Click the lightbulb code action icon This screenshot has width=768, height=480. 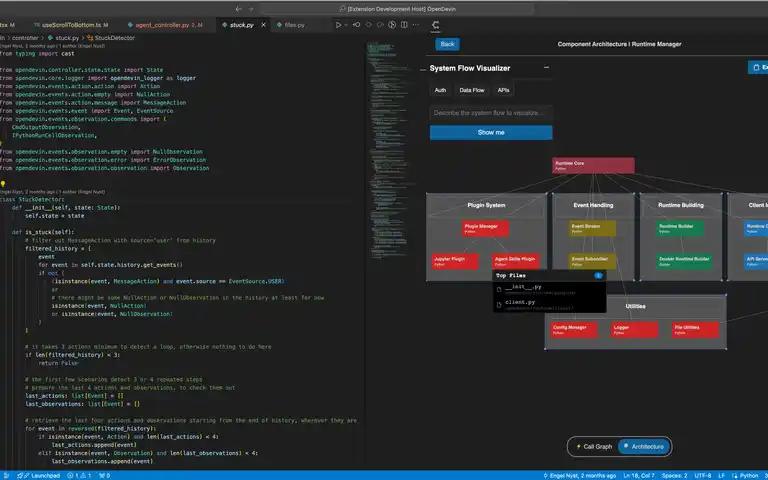[x=3, y=184]
